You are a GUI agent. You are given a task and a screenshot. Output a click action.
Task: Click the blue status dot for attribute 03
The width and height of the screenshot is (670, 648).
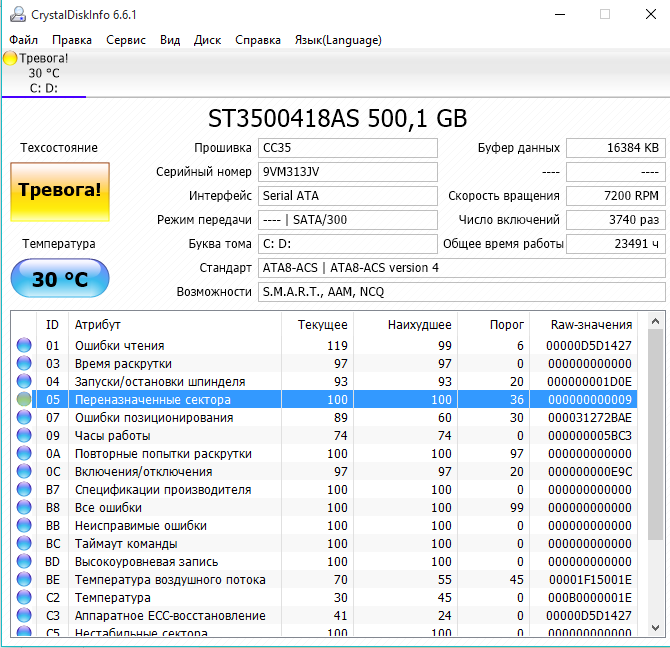pos(24,363)
